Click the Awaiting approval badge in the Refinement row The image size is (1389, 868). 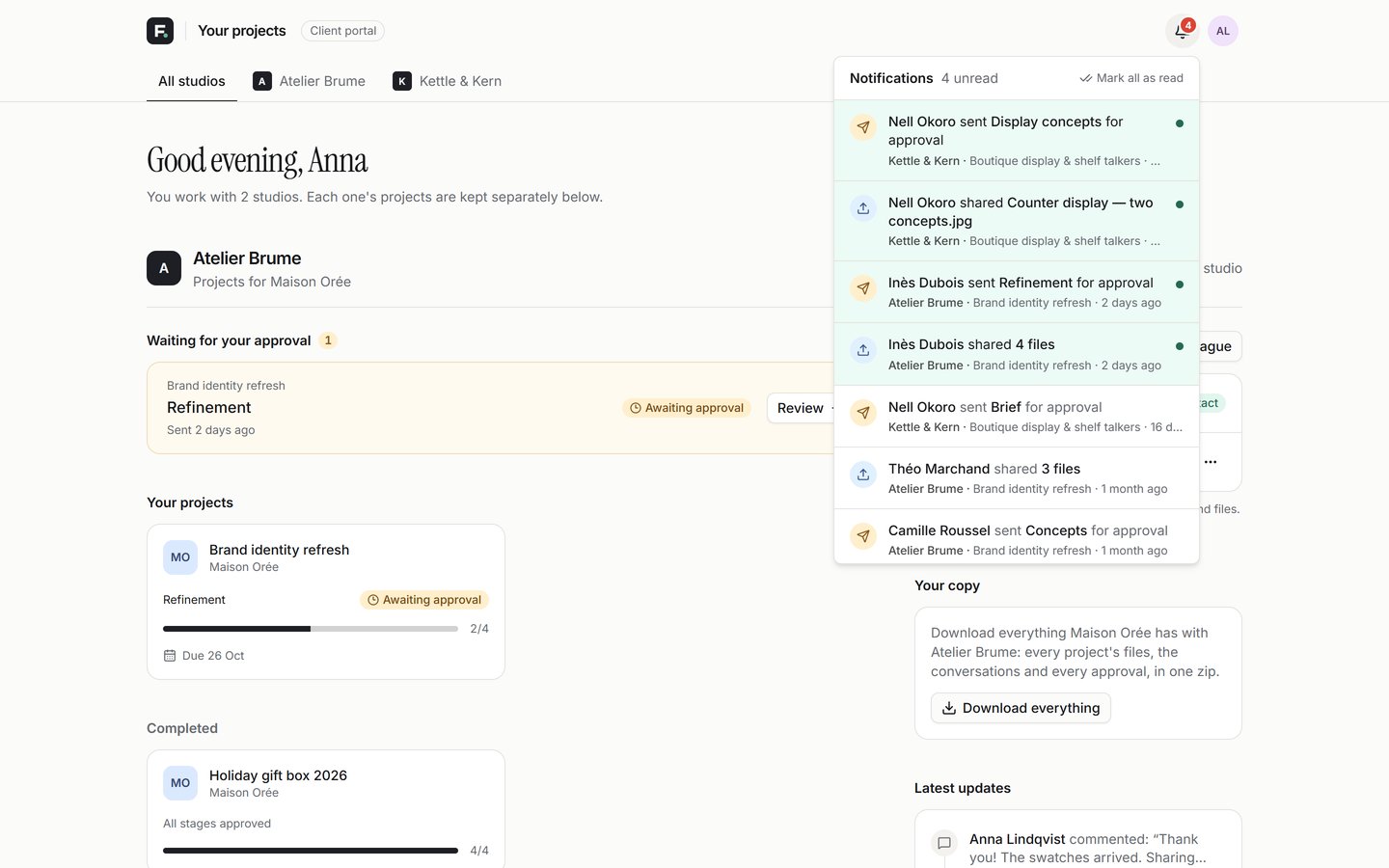pyautogui.click(x=687, y=408)
